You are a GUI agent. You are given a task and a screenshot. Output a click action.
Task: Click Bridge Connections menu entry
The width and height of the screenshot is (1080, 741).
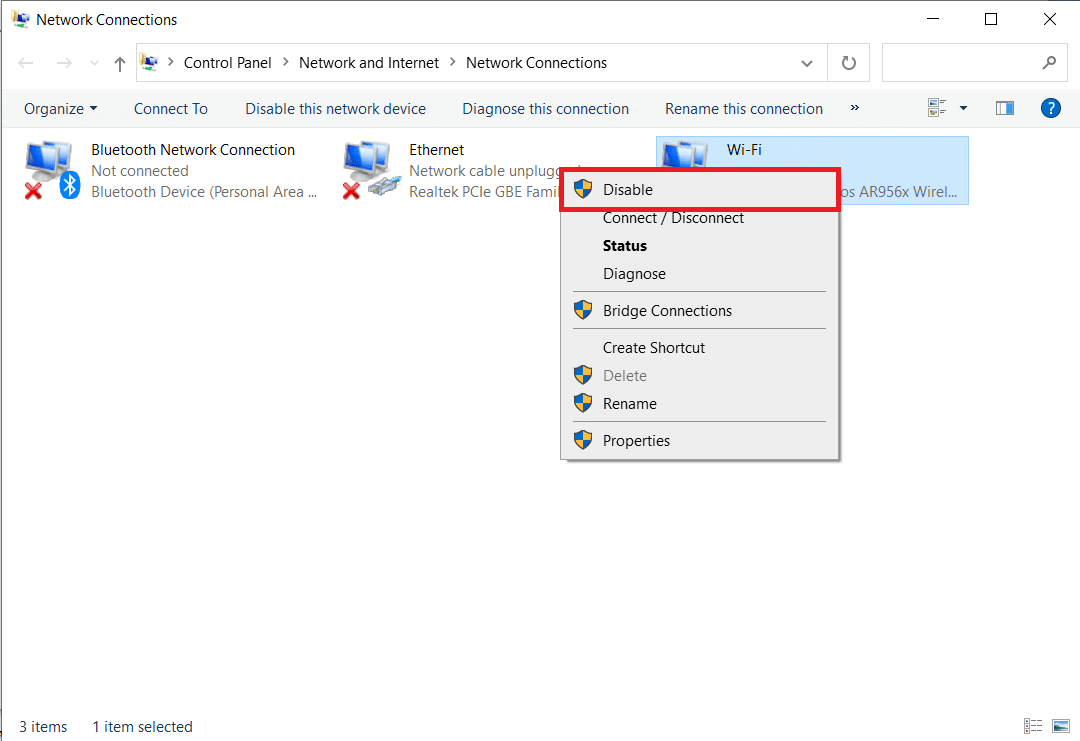[667, 311]
